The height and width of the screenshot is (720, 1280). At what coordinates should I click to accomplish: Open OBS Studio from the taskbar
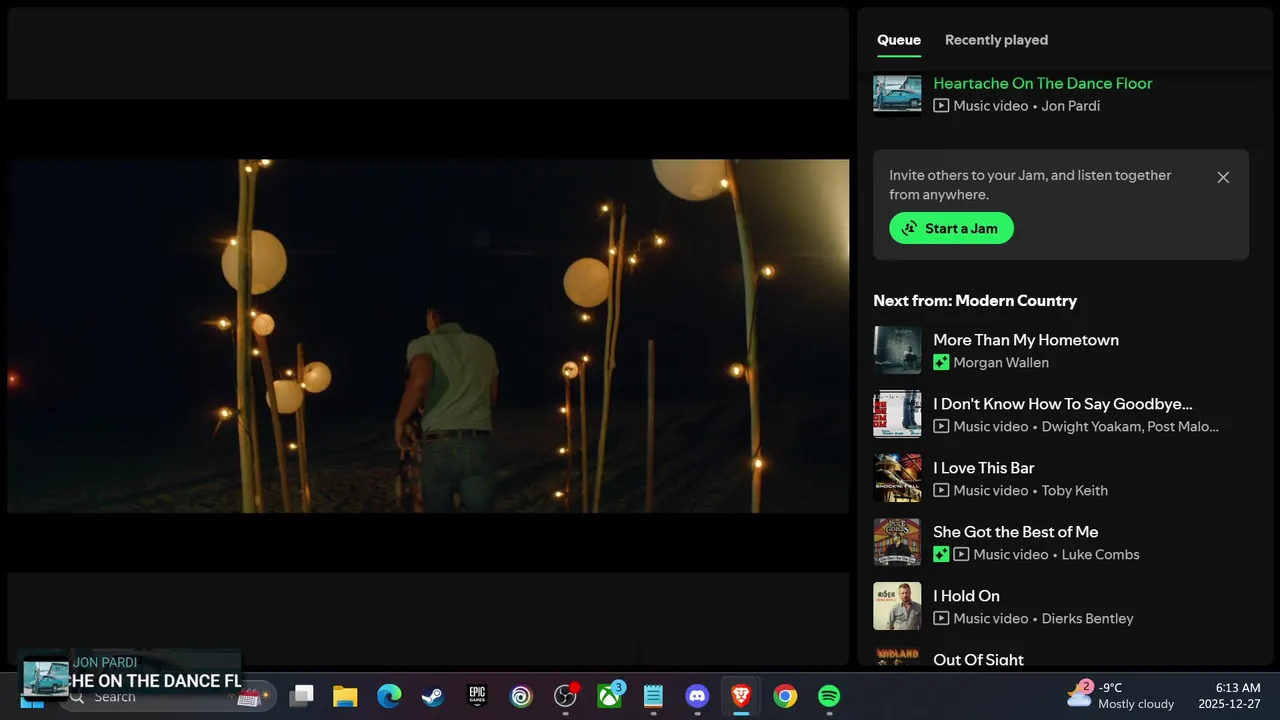565,696
